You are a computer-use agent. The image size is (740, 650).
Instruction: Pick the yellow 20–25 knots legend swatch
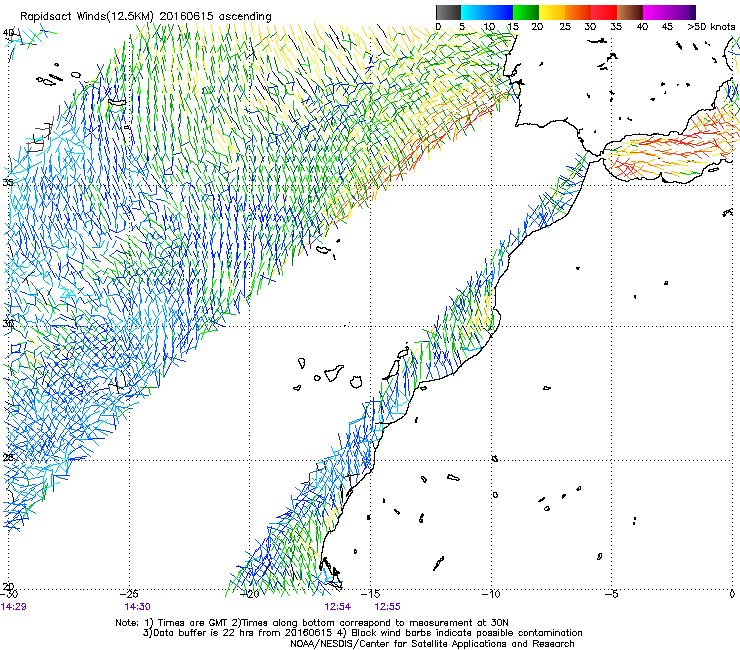tap(552, 12)
